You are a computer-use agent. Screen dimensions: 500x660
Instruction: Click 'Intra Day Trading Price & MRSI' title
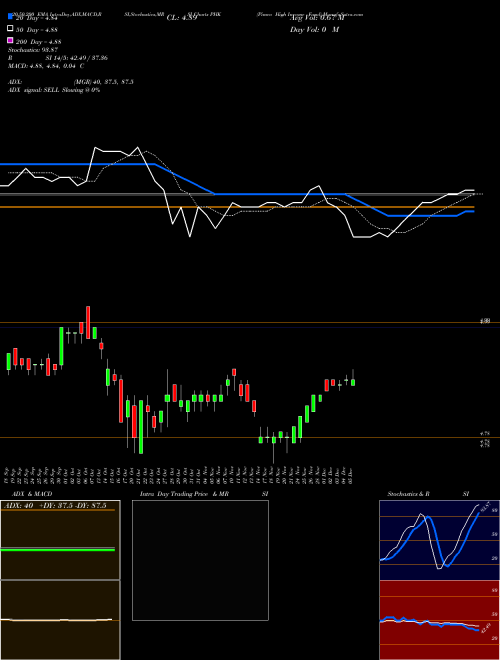[204, 494]
